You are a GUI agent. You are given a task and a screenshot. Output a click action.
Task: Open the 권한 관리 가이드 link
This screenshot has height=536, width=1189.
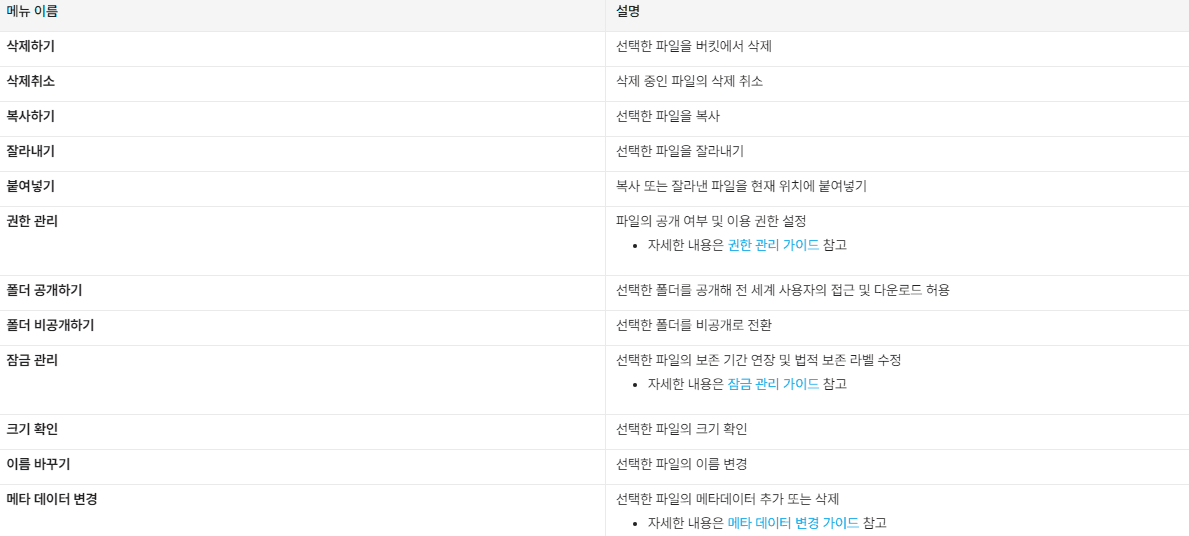pos(773,245)
